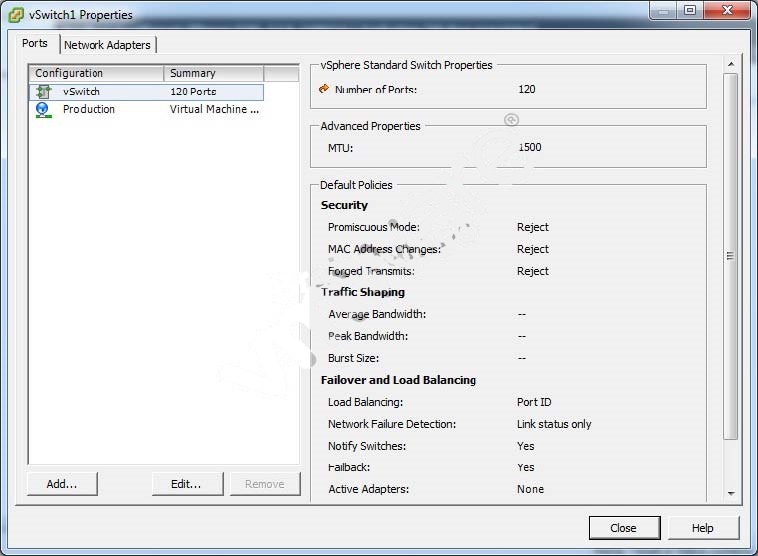Click the 'MTU:' label
This screenshot has height=556, width=758.
pyautogui.click(x=340, y=148)
